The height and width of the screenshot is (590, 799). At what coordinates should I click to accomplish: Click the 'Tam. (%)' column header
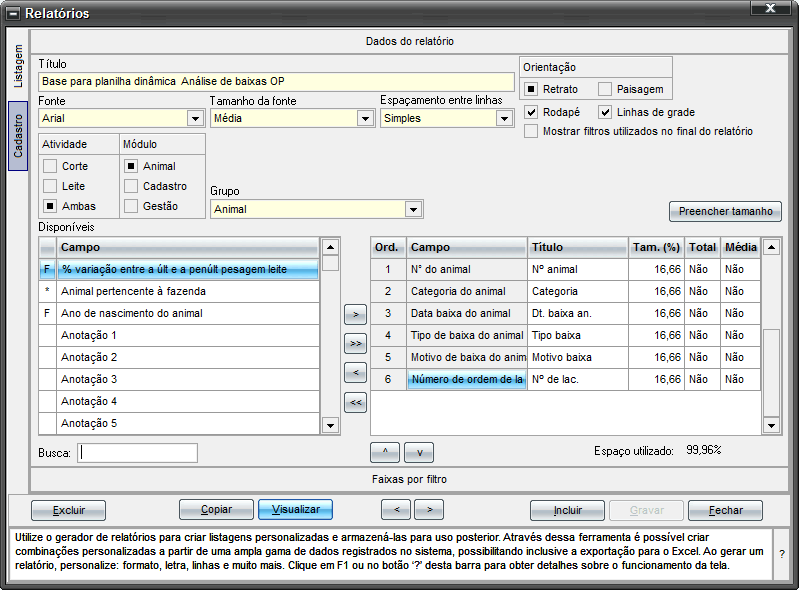(656, 247)
